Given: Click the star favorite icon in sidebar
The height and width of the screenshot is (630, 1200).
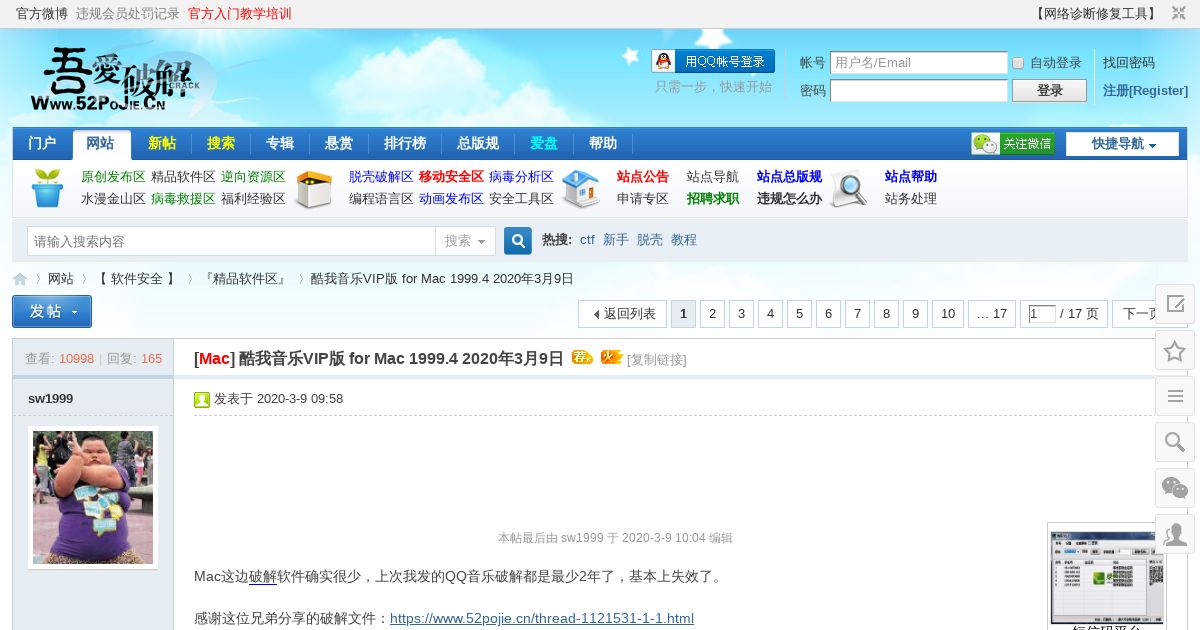Looking at the screenshot, I should [1175, 350].
